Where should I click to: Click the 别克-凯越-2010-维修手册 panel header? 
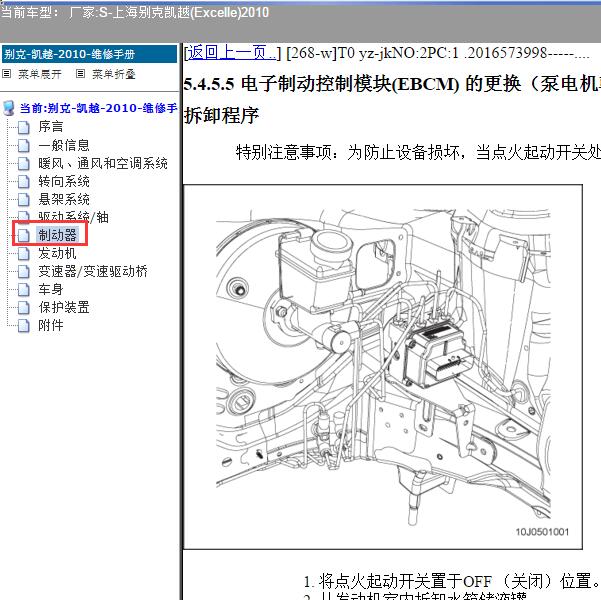[x=89, y=54]
